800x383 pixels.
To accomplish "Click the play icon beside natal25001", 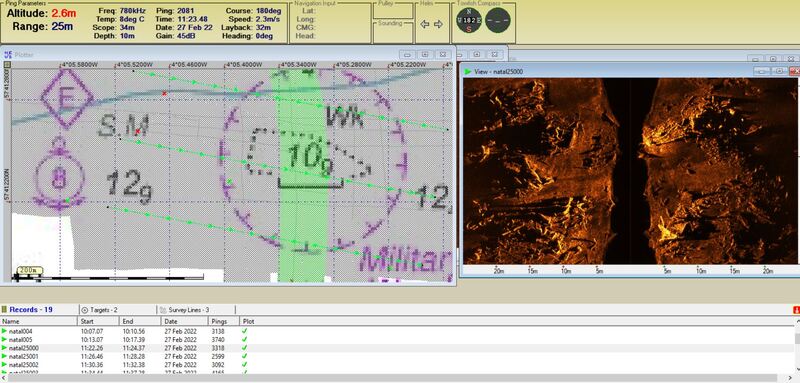I will [x=5, y=356].
